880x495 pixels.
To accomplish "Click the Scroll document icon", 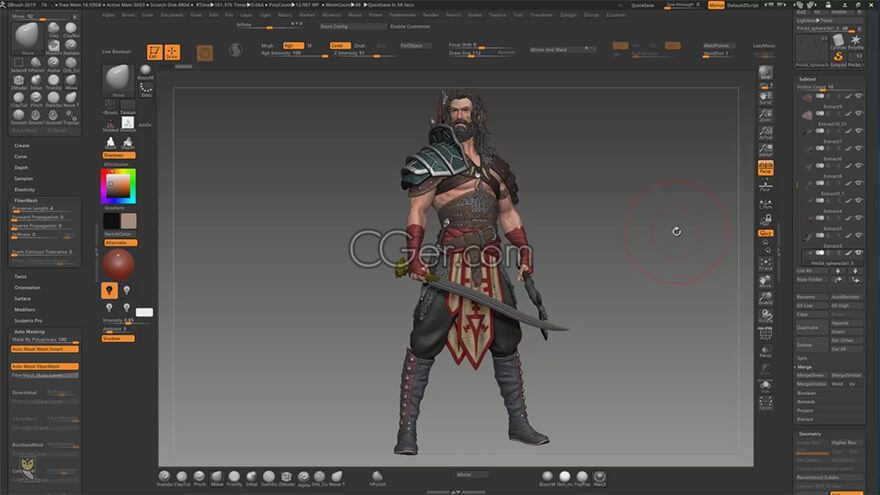I will tap(766, 99).
